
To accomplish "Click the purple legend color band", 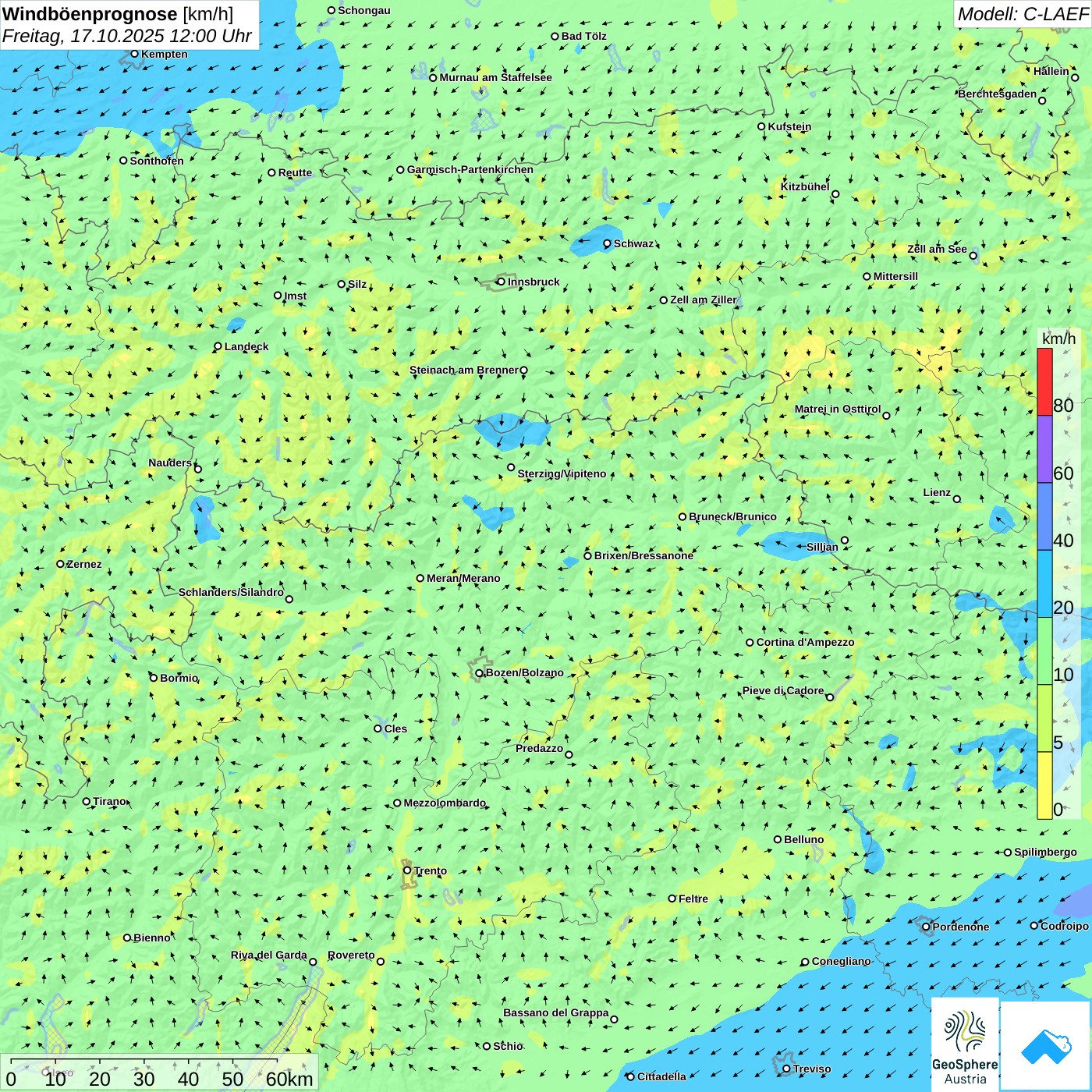I will (1044, 449).
